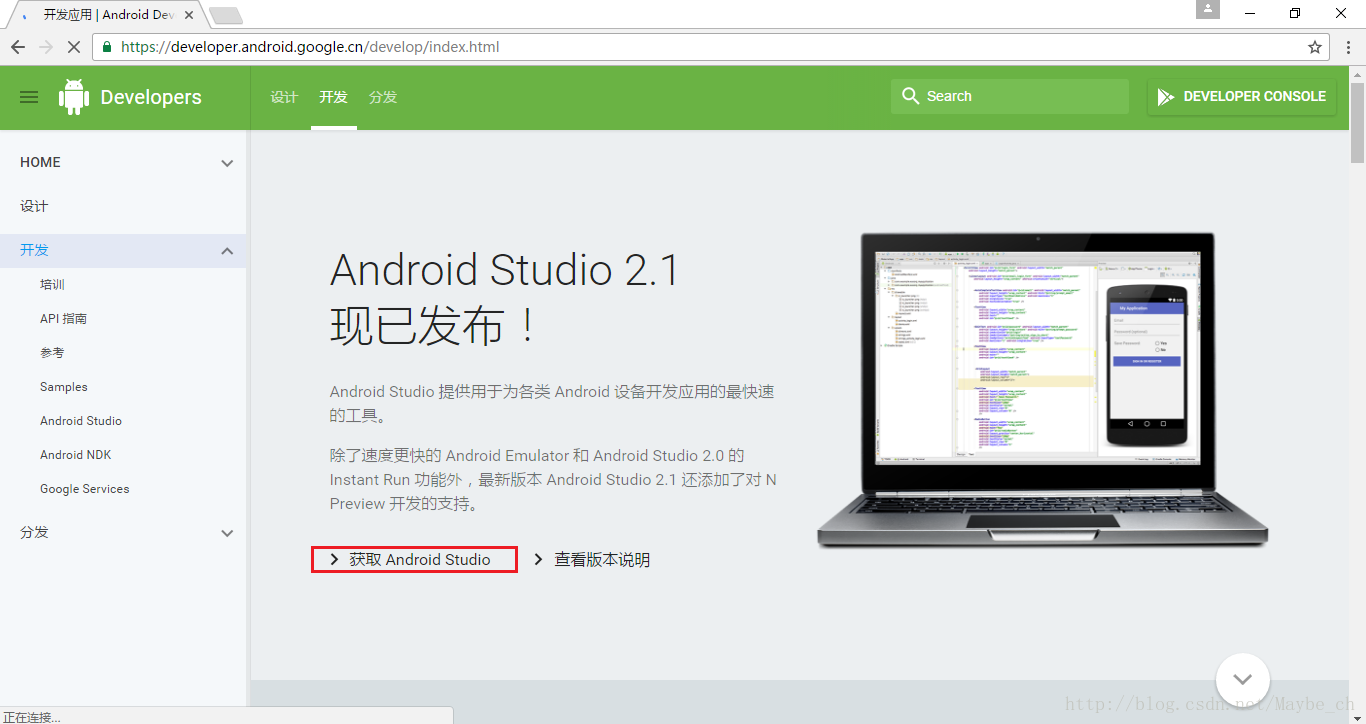Click the round scroll-down chevron button

1243,679
